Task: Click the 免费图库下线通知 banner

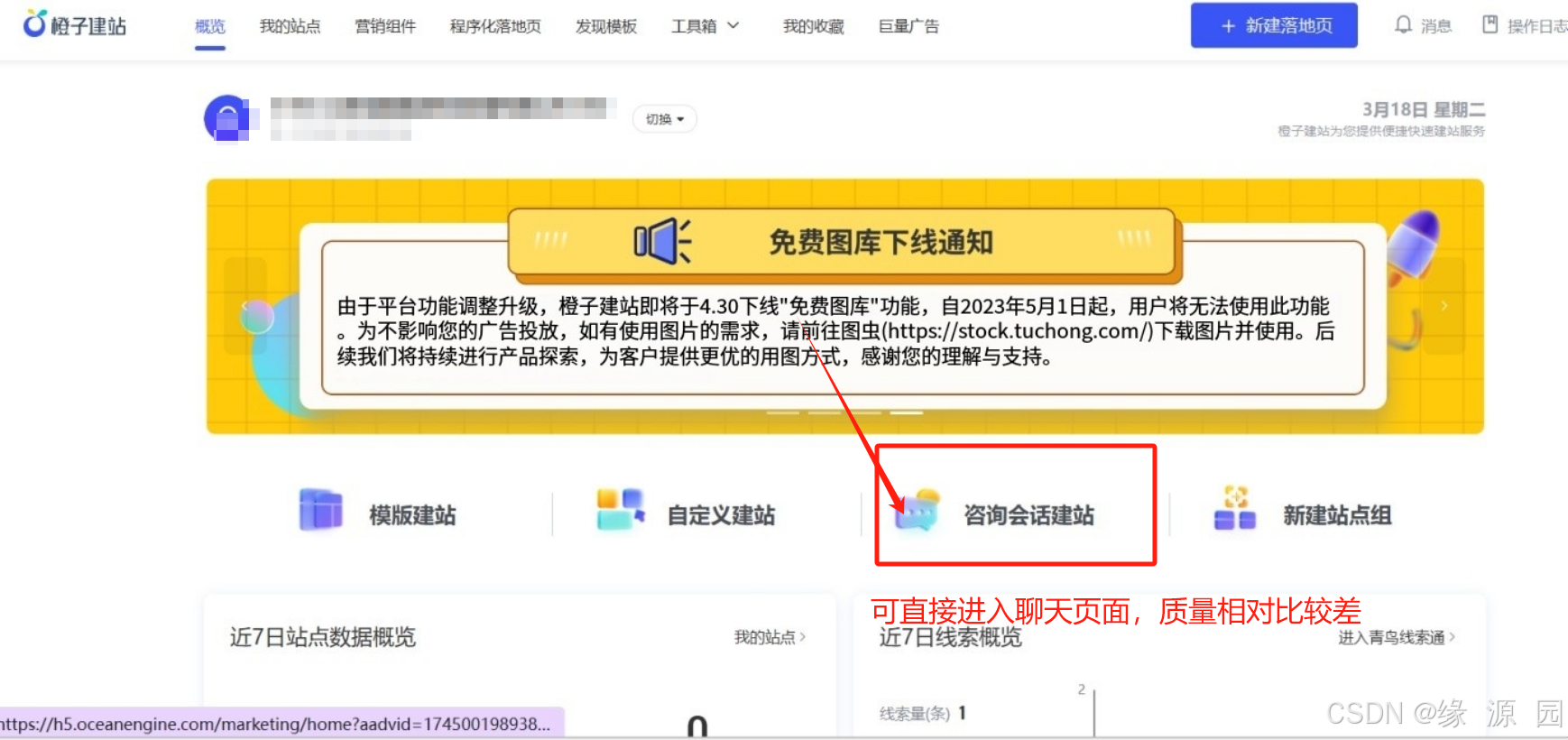Action: coord(844,306)
